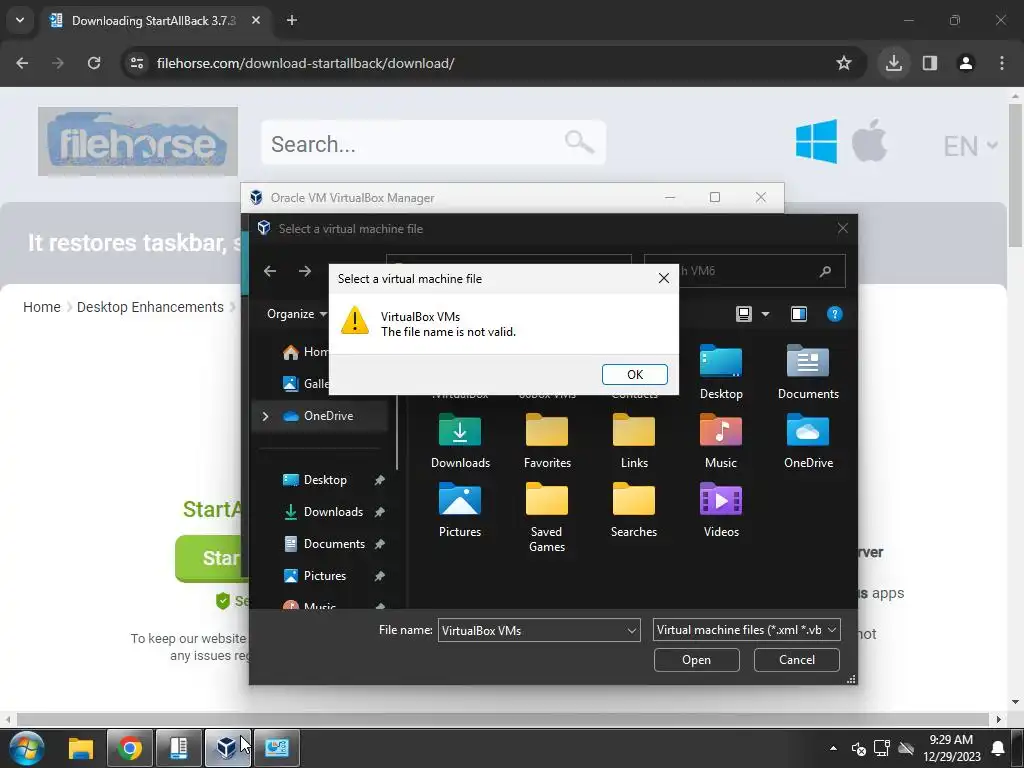Click the Home breadcrumb link
This screenshot has height=768, width=1024.
coord(42,307)
